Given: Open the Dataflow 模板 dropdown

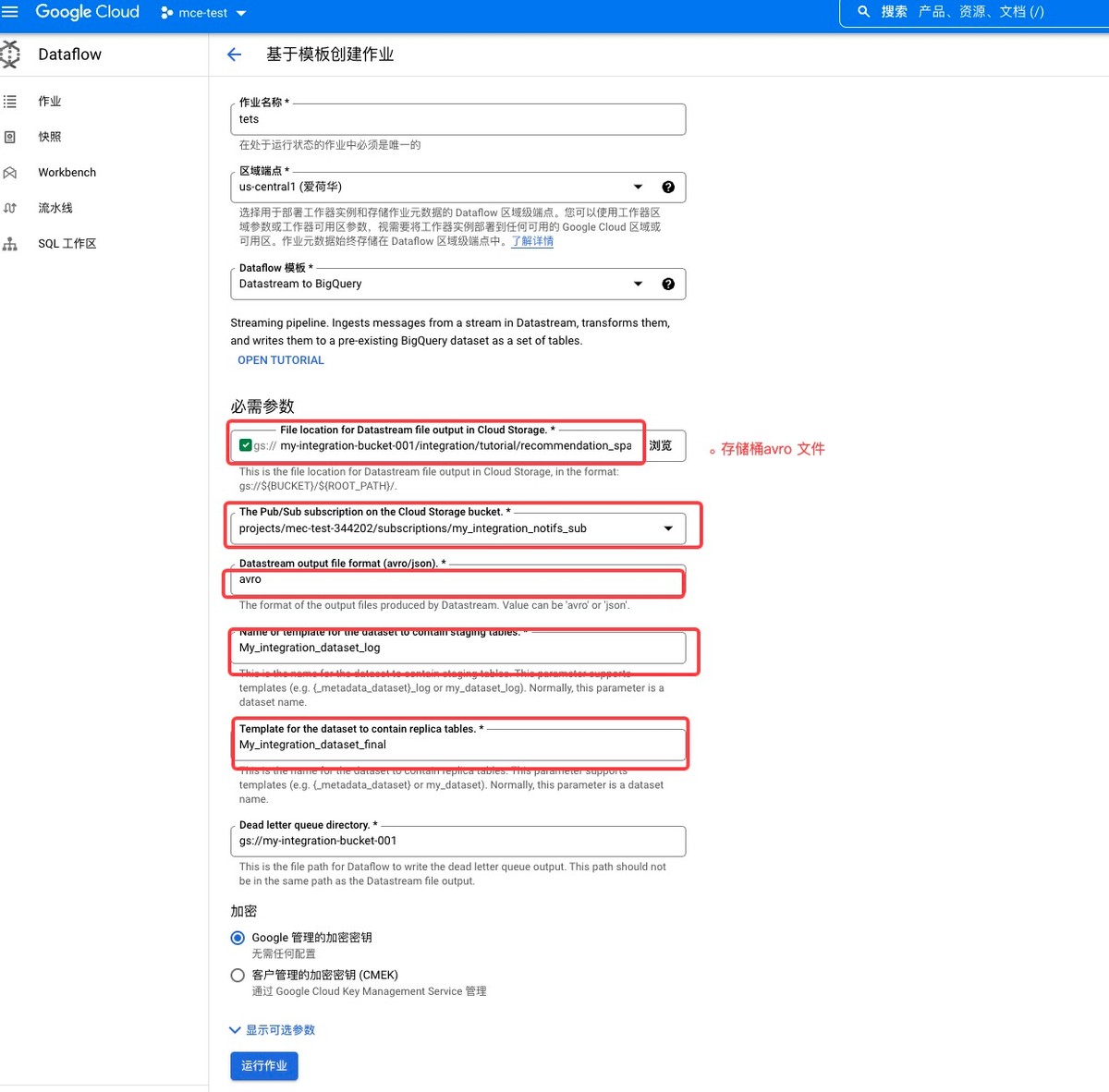Looking at the screenshot, I should point(457,284).
